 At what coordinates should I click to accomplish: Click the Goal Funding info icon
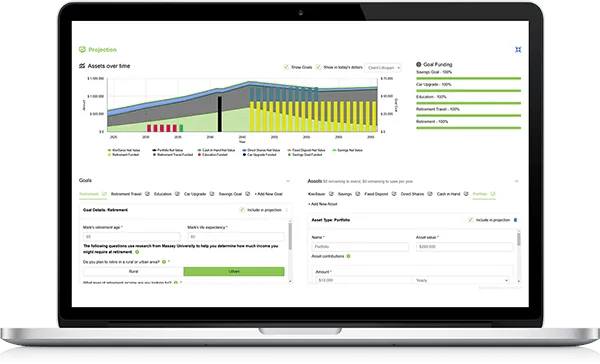419,64
